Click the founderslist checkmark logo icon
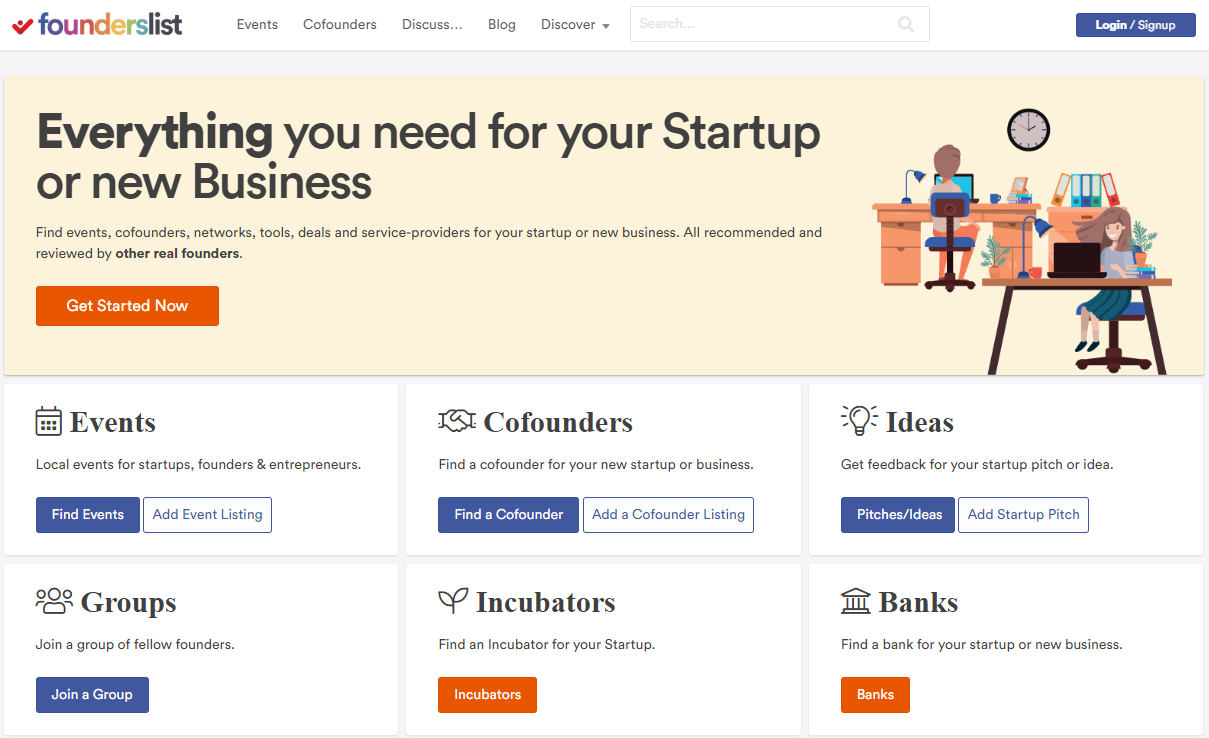Image resolution: width=1209 pixels, height=738 pixels. pos(20,24)
